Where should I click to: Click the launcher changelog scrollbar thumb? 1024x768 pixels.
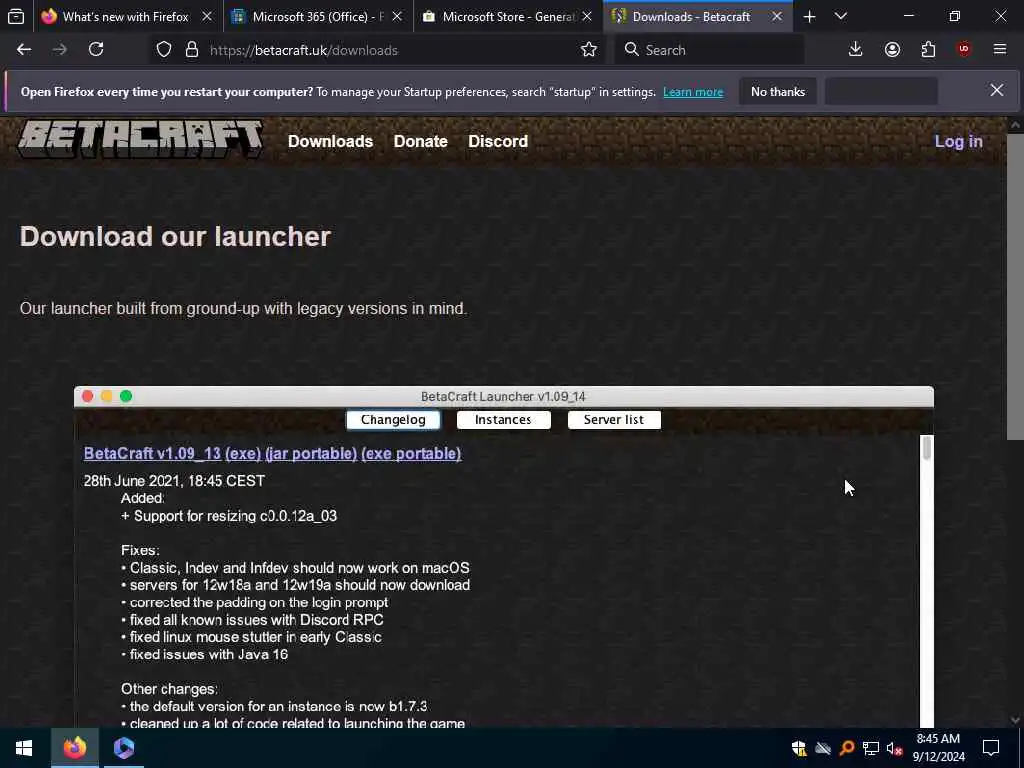(927, 449)
